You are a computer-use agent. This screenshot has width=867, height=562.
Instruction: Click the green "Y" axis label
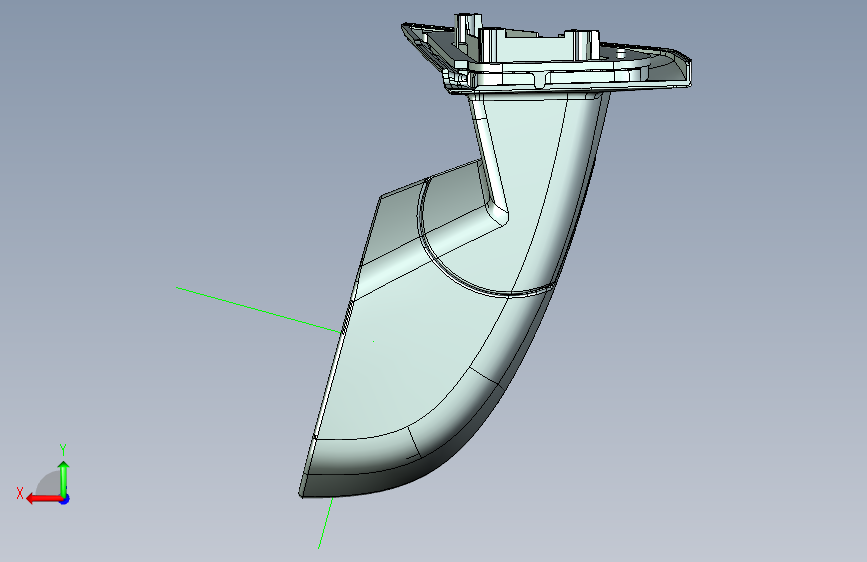click(63, 450)
